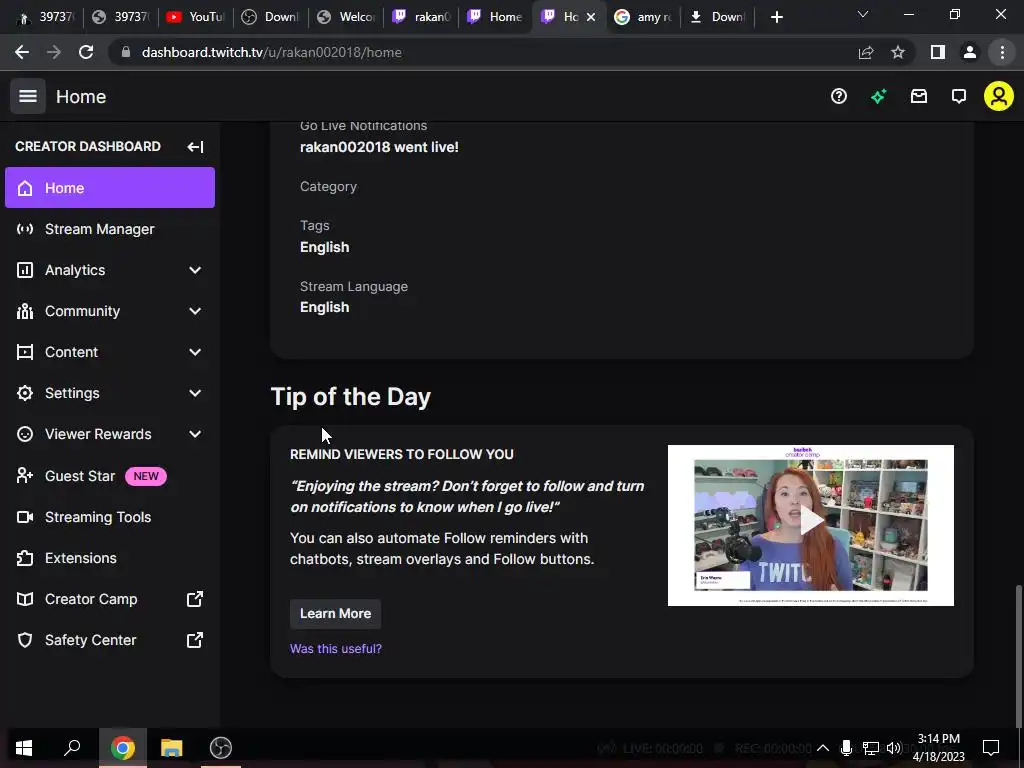Expand the Community section chevron
1024x768 pixels.
coord(195,312)
